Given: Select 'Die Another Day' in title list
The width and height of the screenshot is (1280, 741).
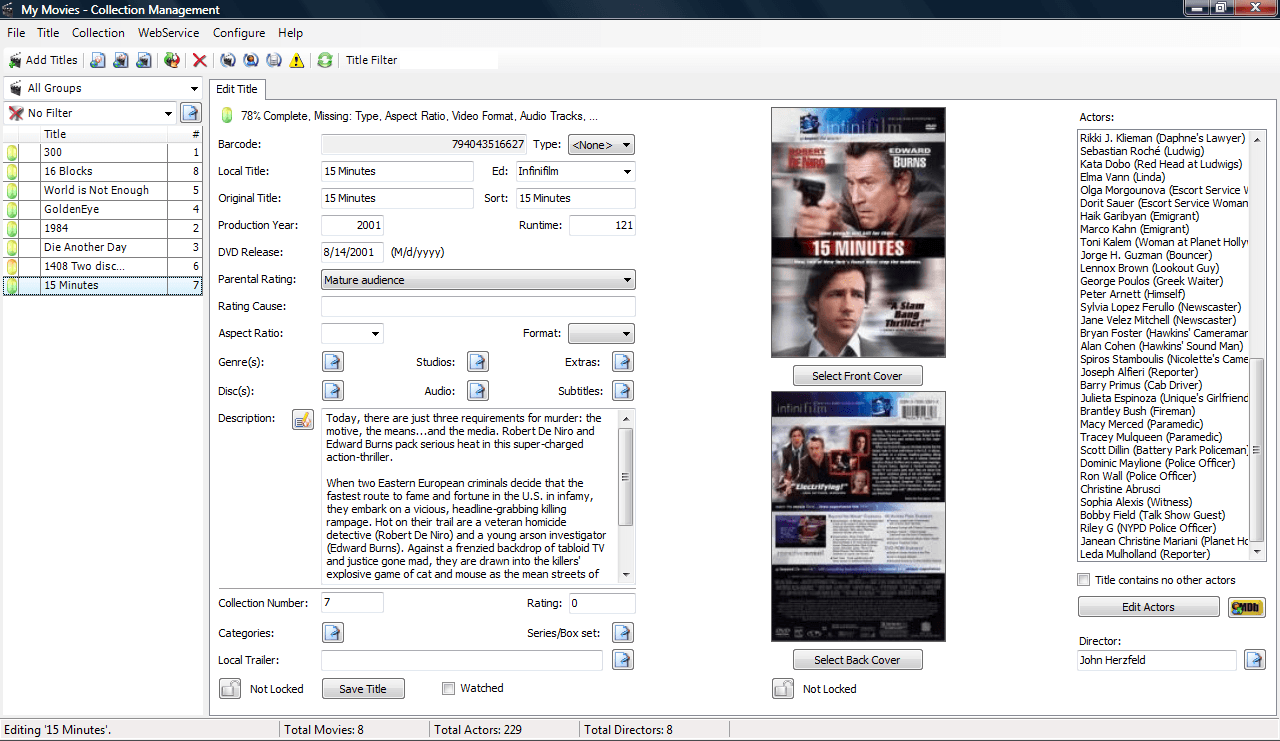Looking at the screenshot, I should click(102, 248).
